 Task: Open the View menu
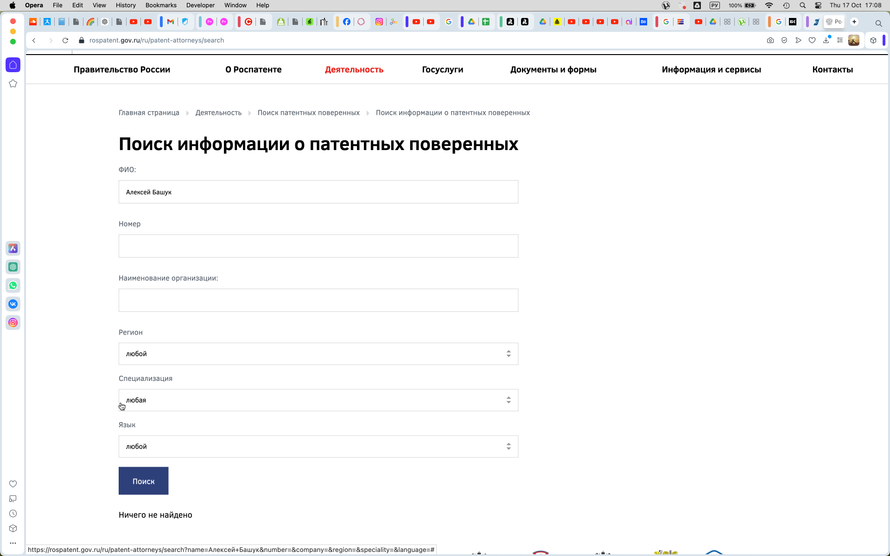point(99,5)
